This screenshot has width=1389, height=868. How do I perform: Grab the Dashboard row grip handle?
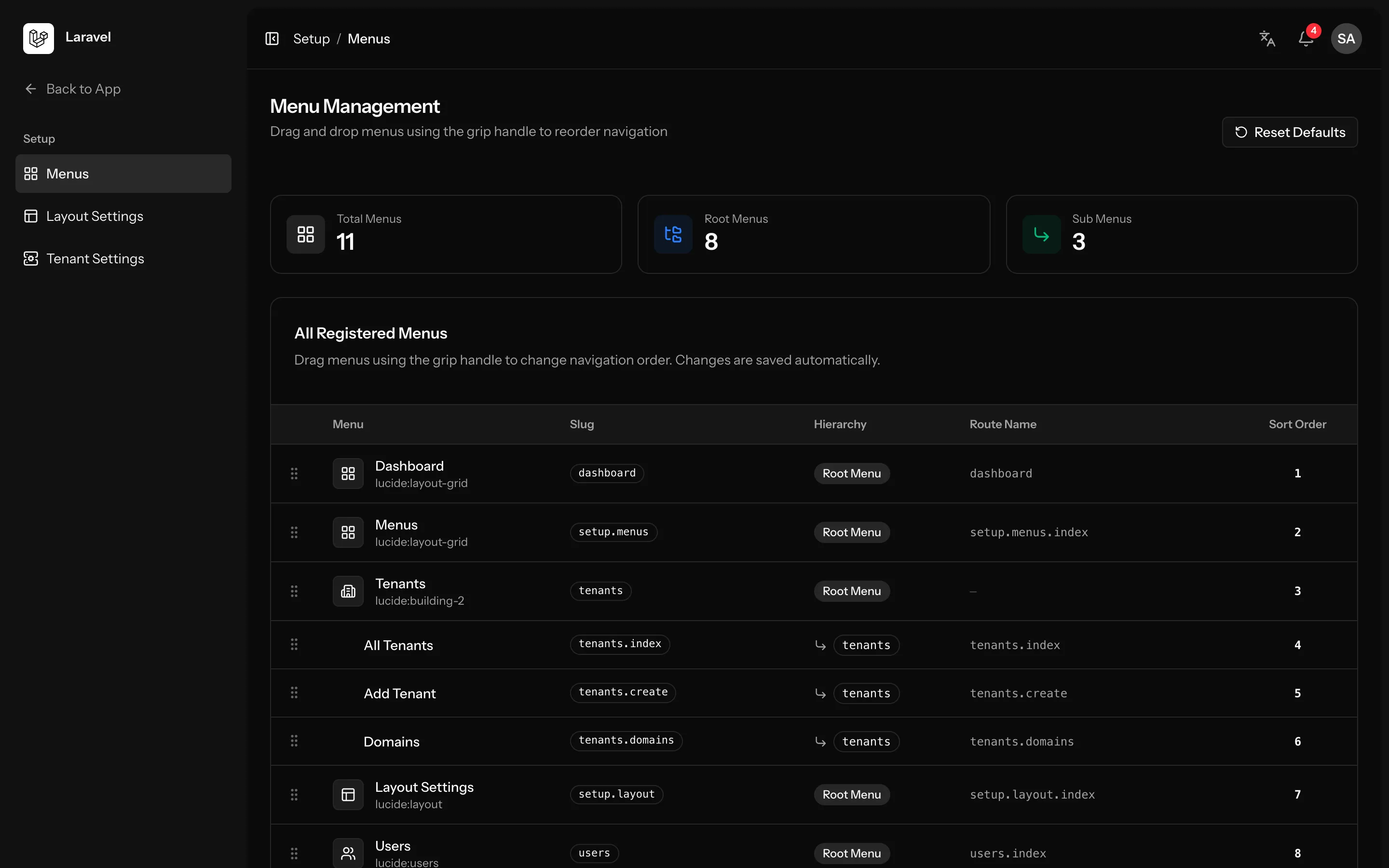(x=295, y=474)
